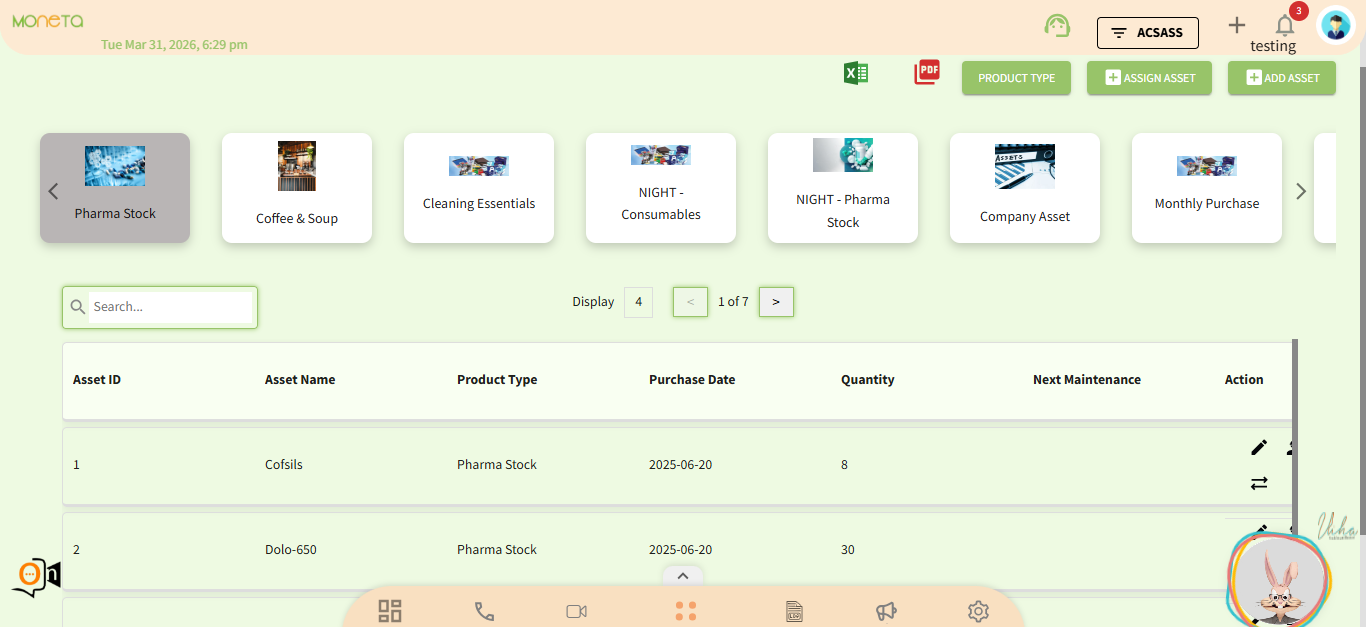Open the announcements megaphone icon
The width and height of the screenshot is (1366, 627).
(885, 611)
